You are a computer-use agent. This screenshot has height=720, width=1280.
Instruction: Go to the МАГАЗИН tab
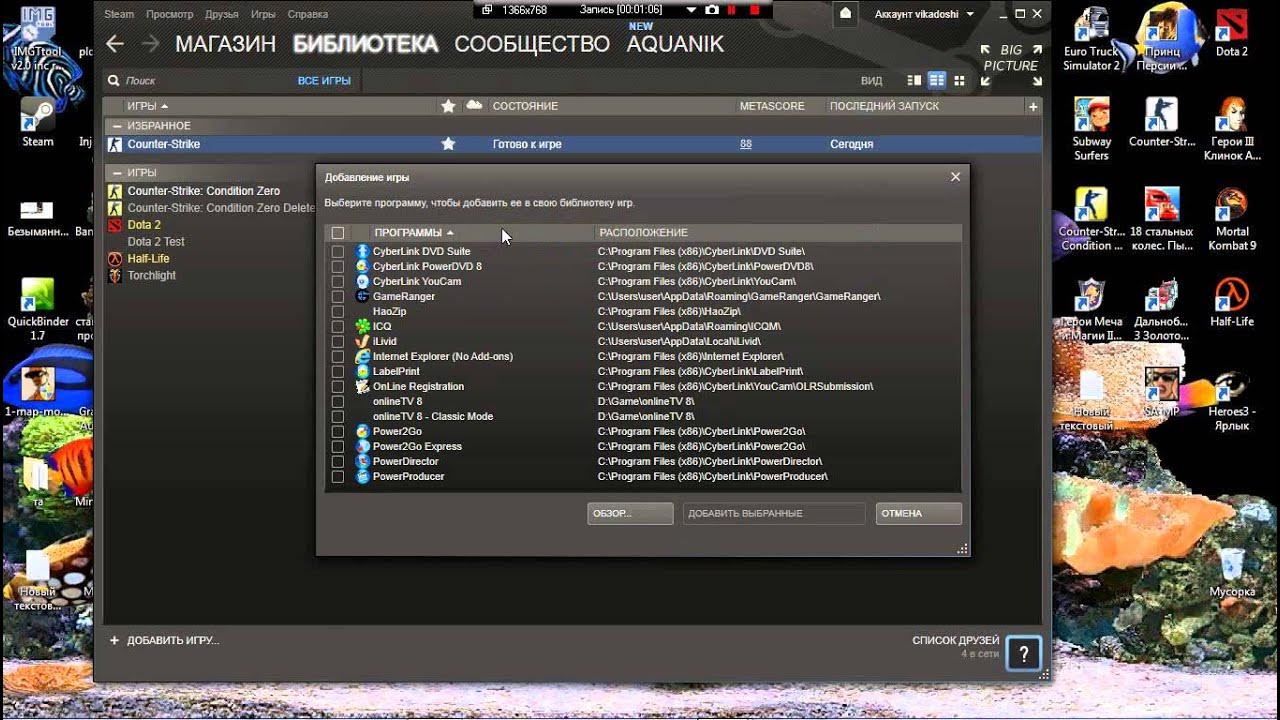point(225,44)
